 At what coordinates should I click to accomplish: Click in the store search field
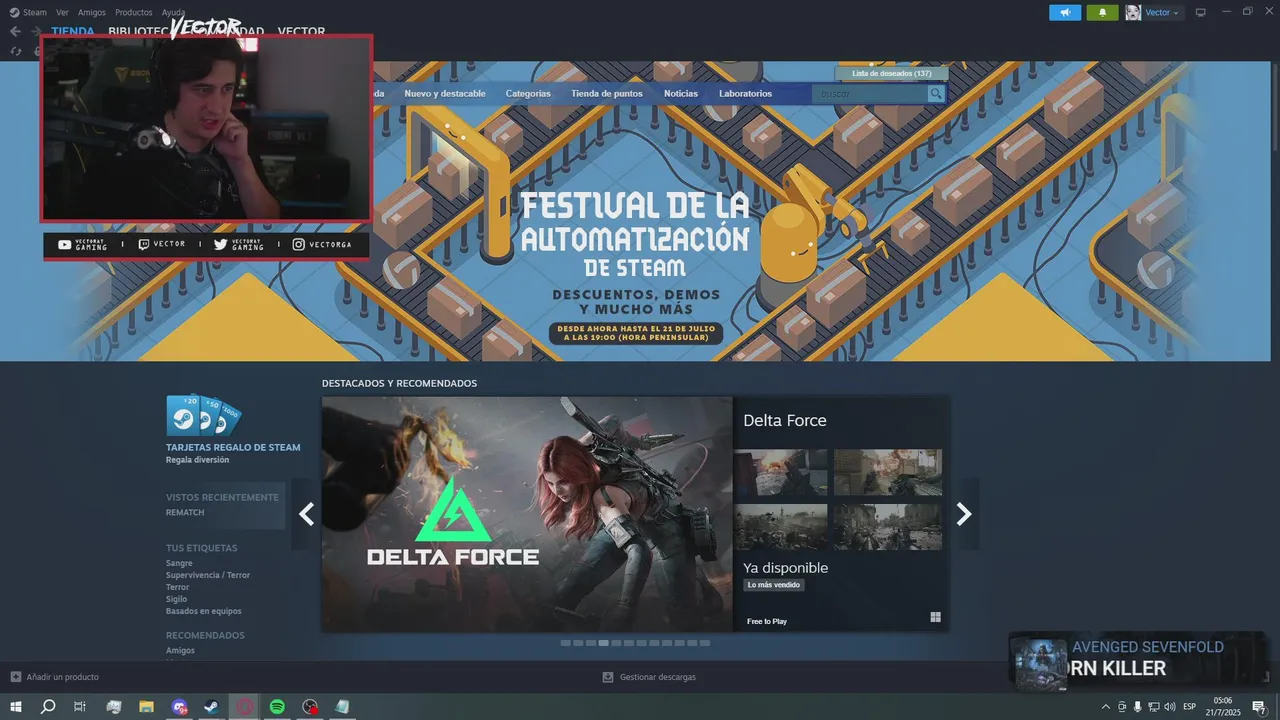click(x=870, y=93)
